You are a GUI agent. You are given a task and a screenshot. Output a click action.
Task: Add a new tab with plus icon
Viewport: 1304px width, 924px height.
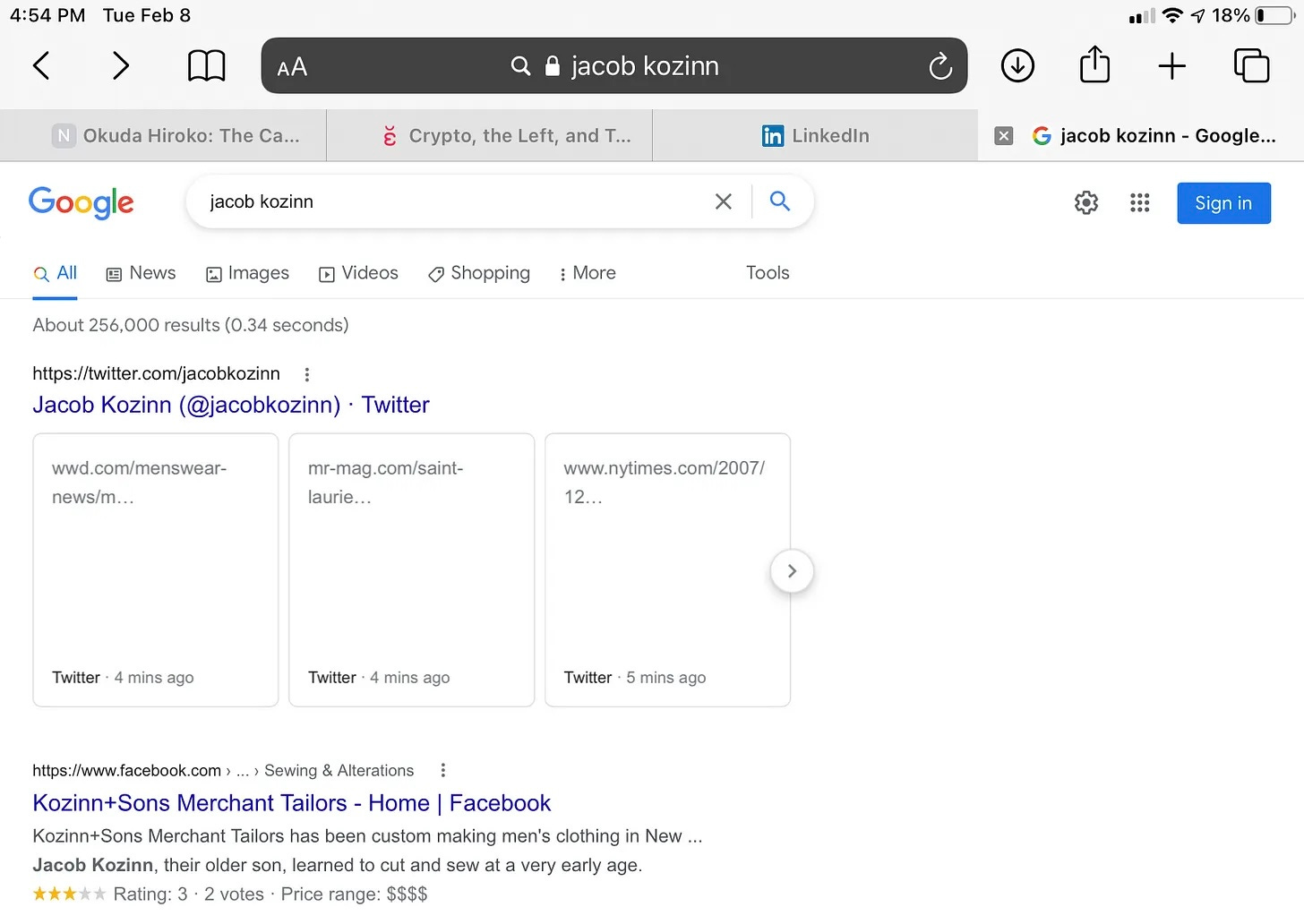tap(1171, 65)
